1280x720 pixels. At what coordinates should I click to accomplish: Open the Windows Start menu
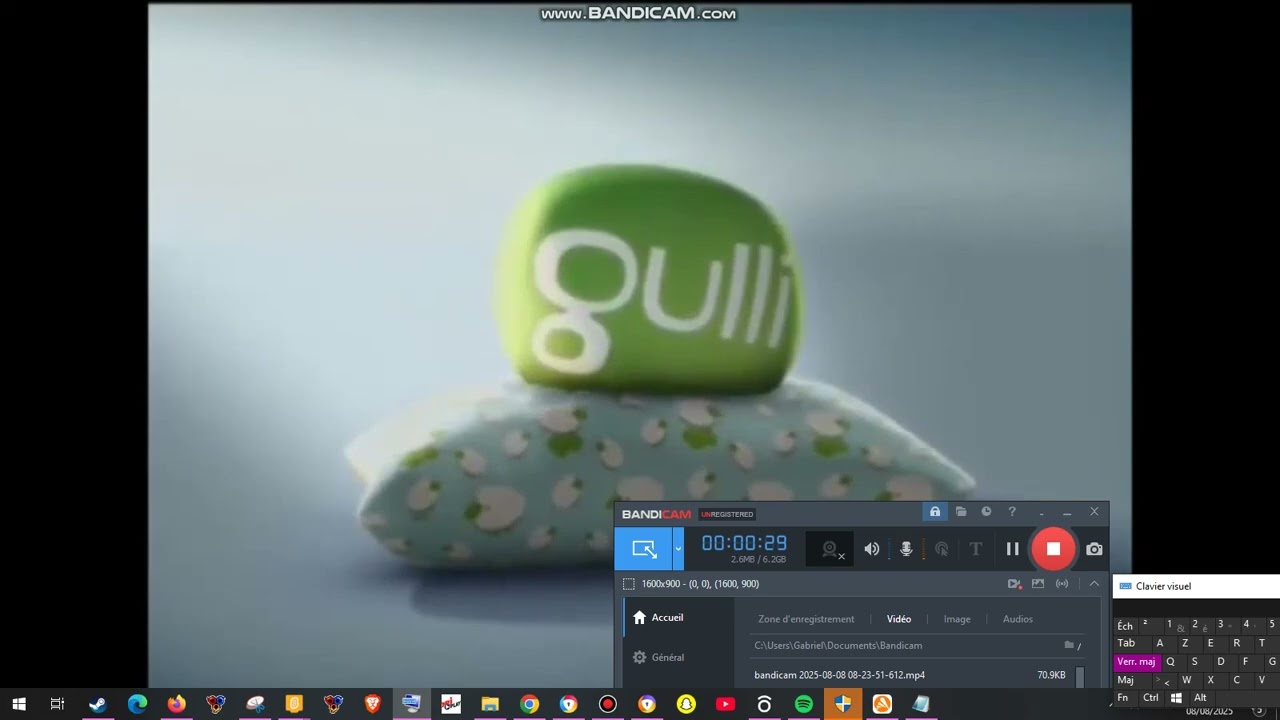19,704
